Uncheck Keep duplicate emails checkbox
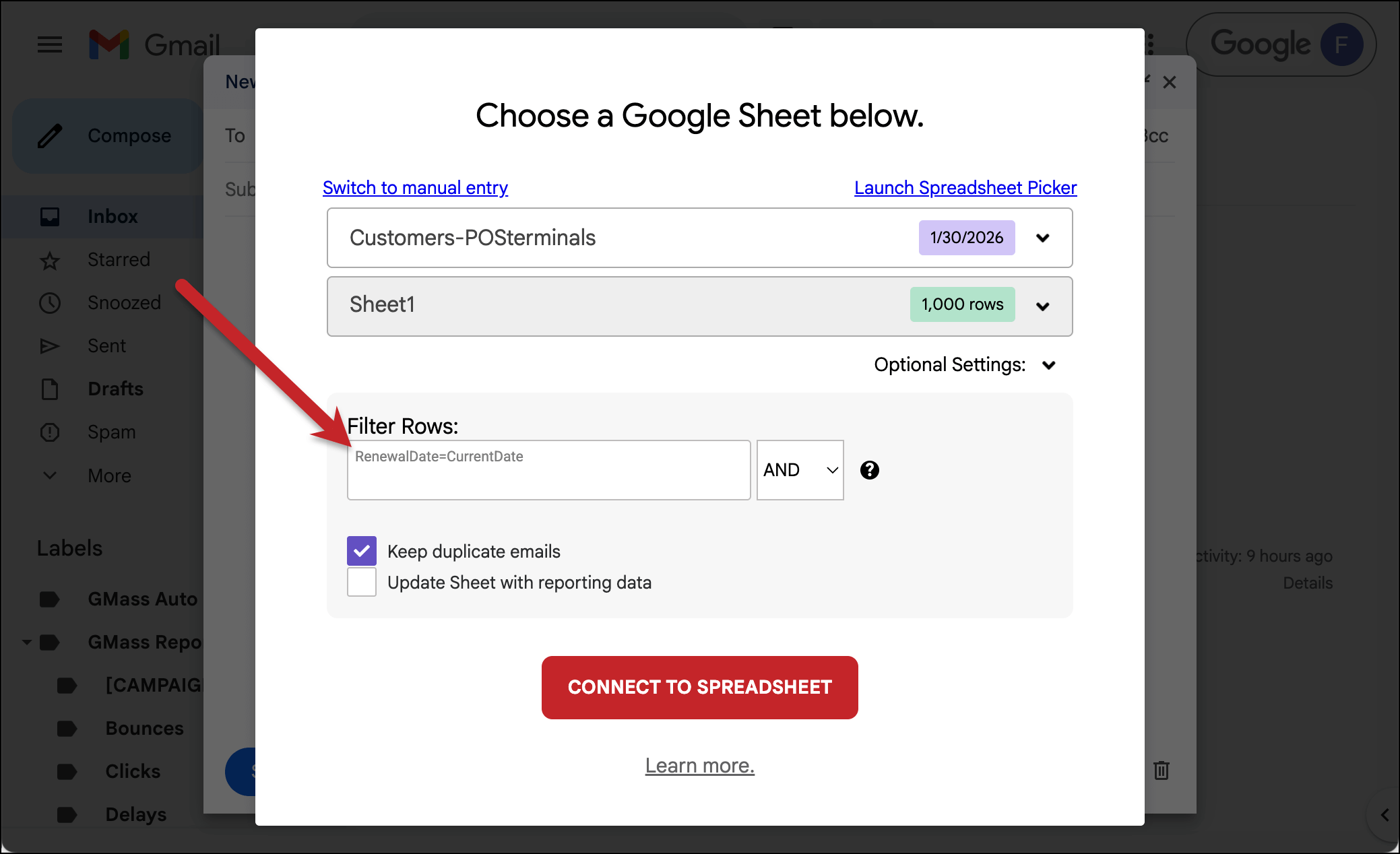 coord(362,551)
